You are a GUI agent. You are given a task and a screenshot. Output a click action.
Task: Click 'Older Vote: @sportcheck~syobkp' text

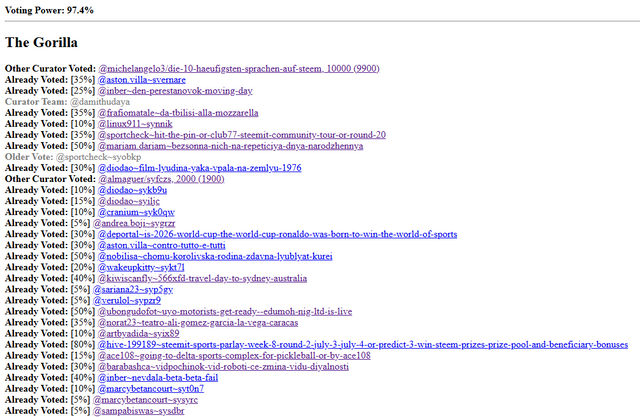[73, 157]
